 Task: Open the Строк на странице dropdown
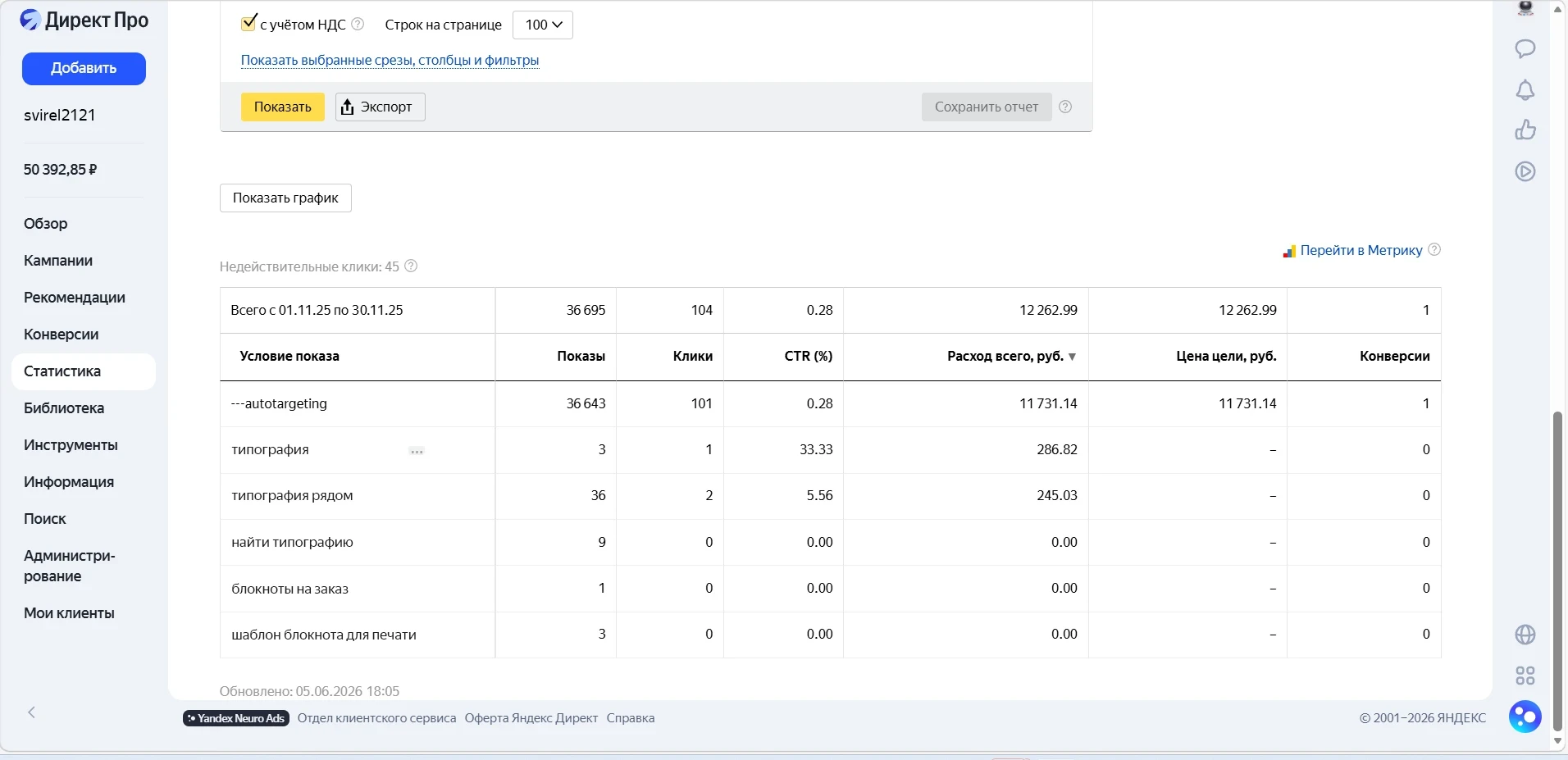click(543, 25)
